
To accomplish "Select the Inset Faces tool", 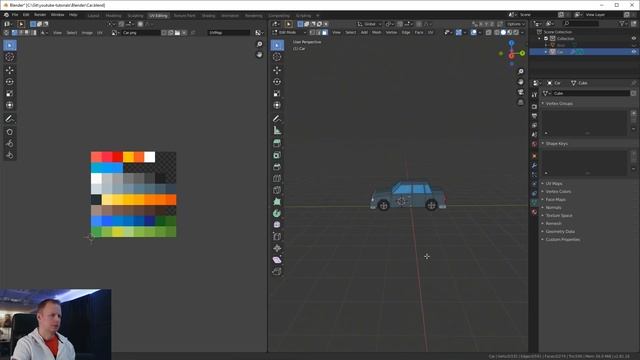I will (x=277, y=155).
